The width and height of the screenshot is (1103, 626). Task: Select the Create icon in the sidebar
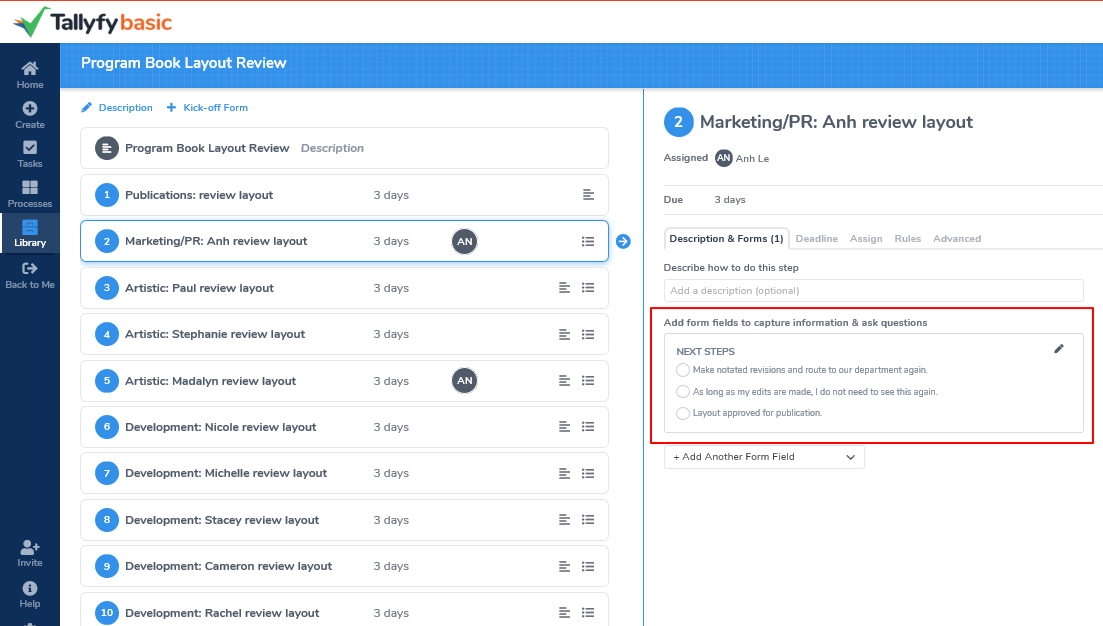click(x=29, y=110)
